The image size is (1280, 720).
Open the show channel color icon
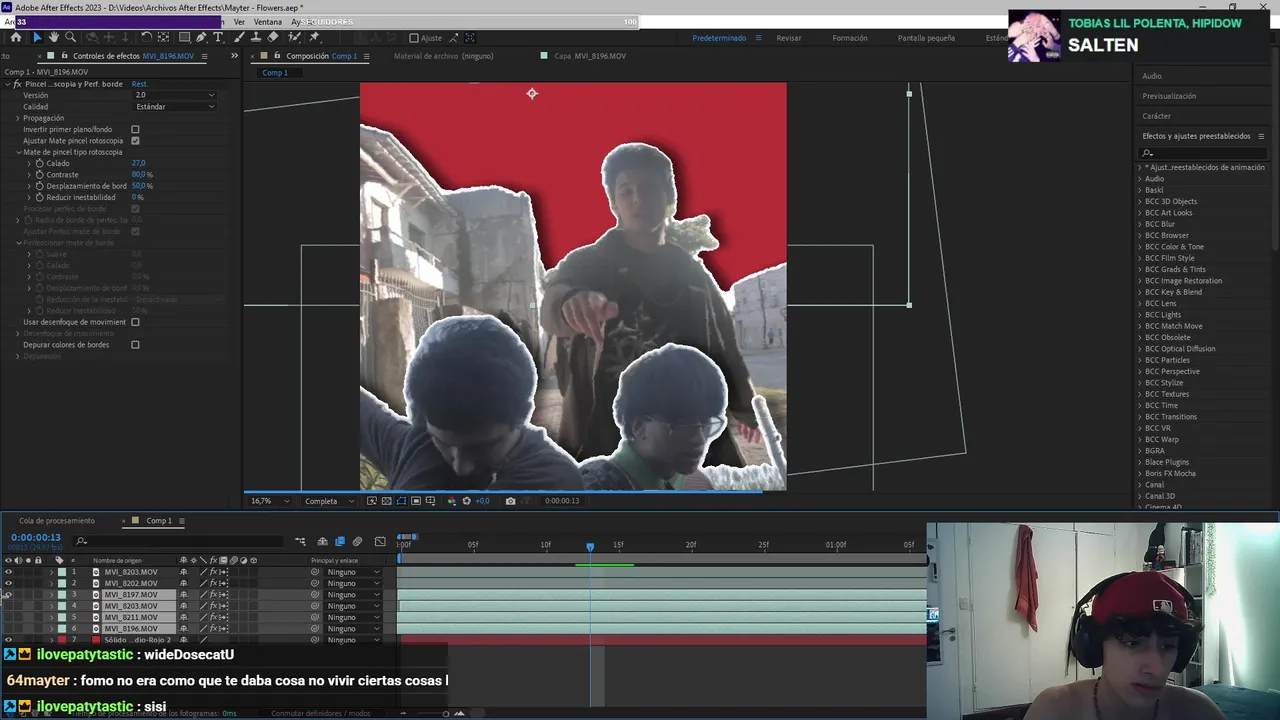pyautogui.click(x=451, y=501)
